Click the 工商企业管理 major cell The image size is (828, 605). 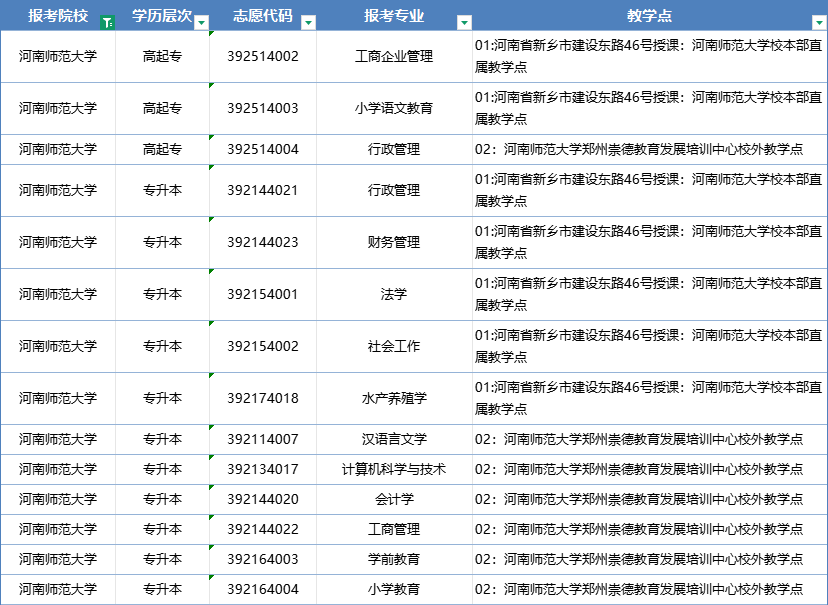click(x=394, y=56)
